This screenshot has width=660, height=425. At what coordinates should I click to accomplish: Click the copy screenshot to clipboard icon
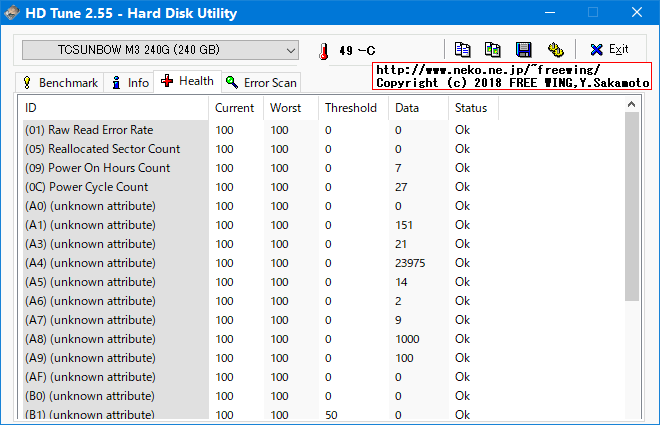(492, 49)
